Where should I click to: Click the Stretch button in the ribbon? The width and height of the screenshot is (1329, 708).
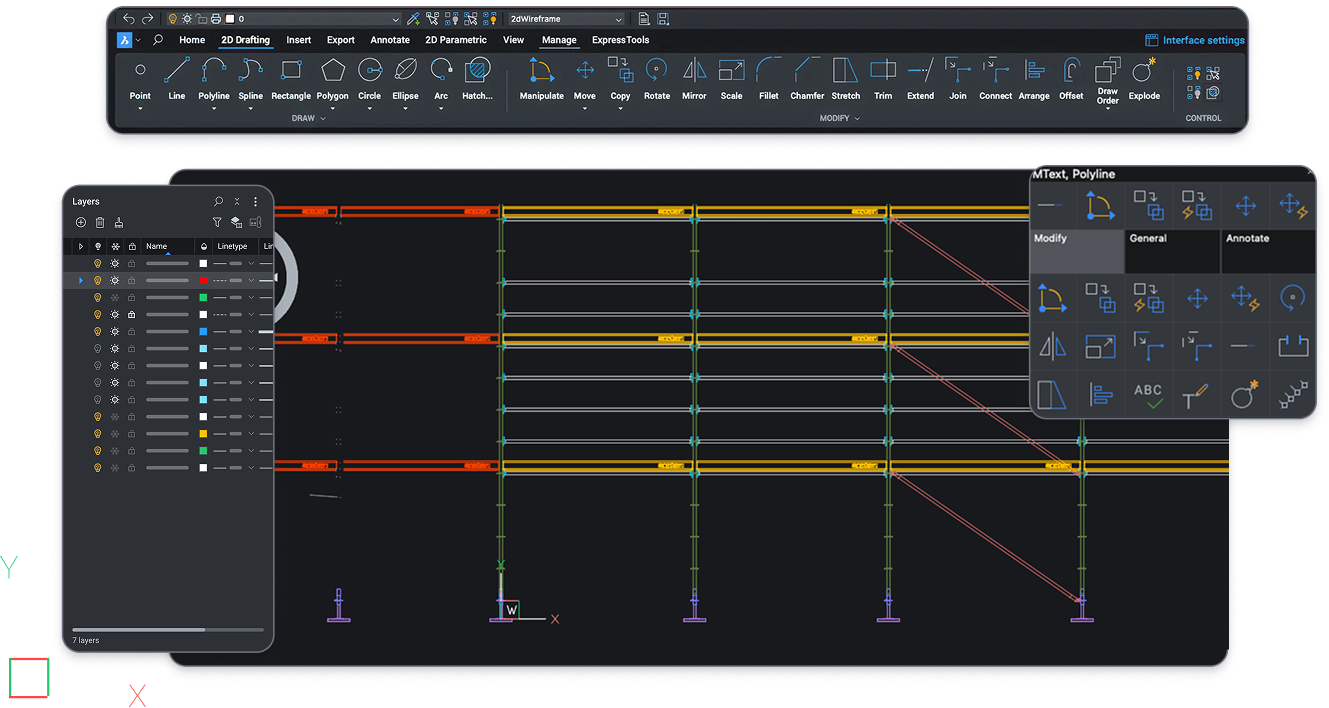846,78
